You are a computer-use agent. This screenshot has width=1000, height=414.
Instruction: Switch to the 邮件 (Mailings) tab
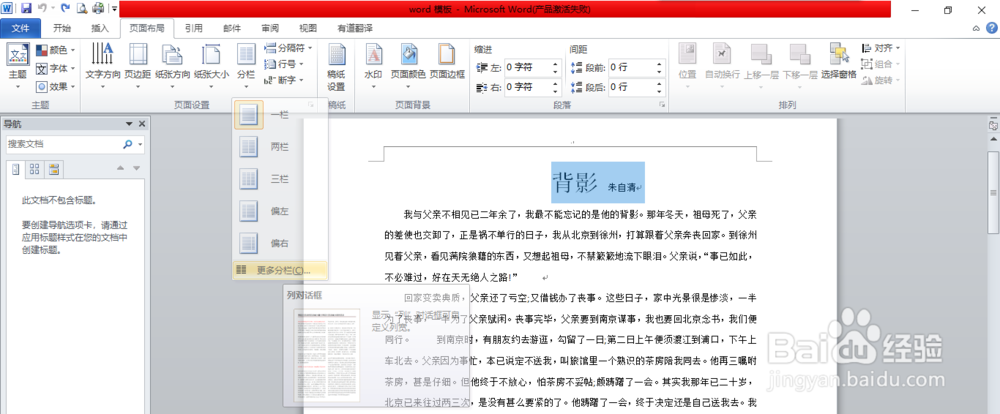point(232,28)
